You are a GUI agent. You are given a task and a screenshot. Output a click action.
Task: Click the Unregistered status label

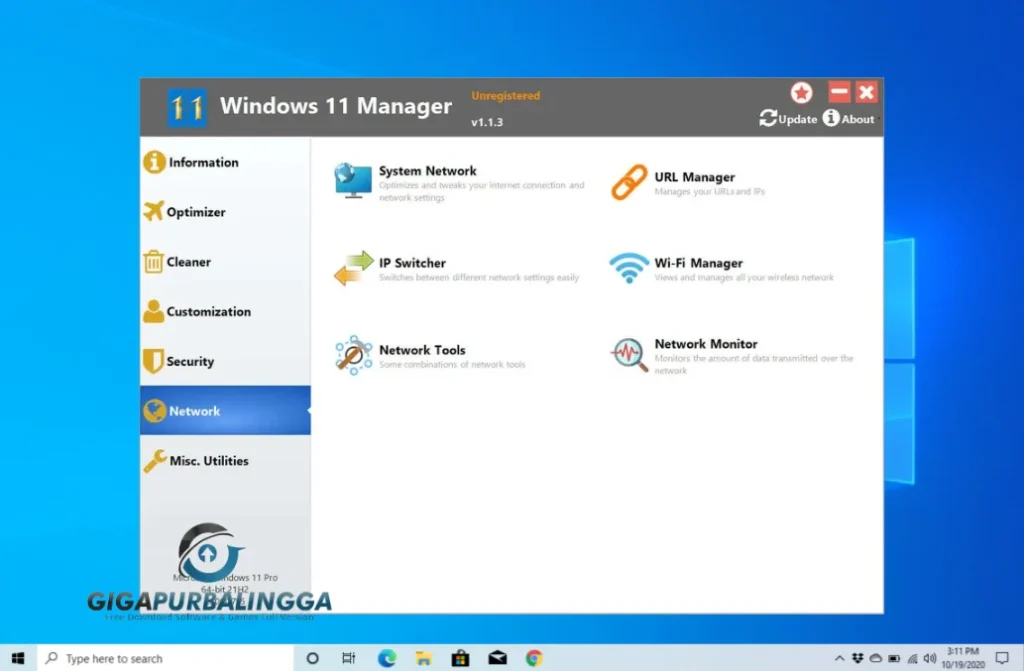coord(505,95)
